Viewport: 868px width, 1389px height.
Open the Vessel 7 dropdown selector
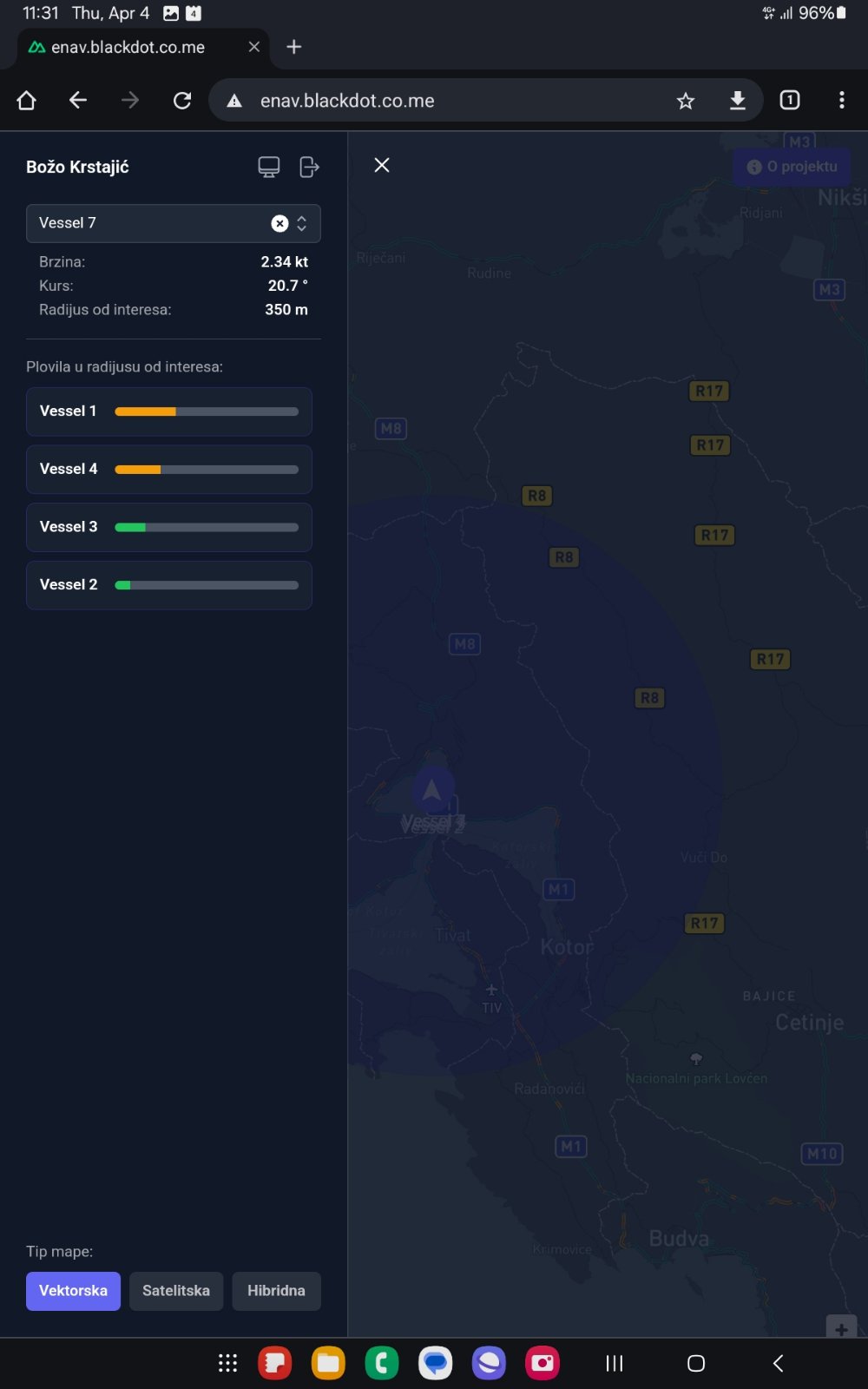(x=301, y=223)
